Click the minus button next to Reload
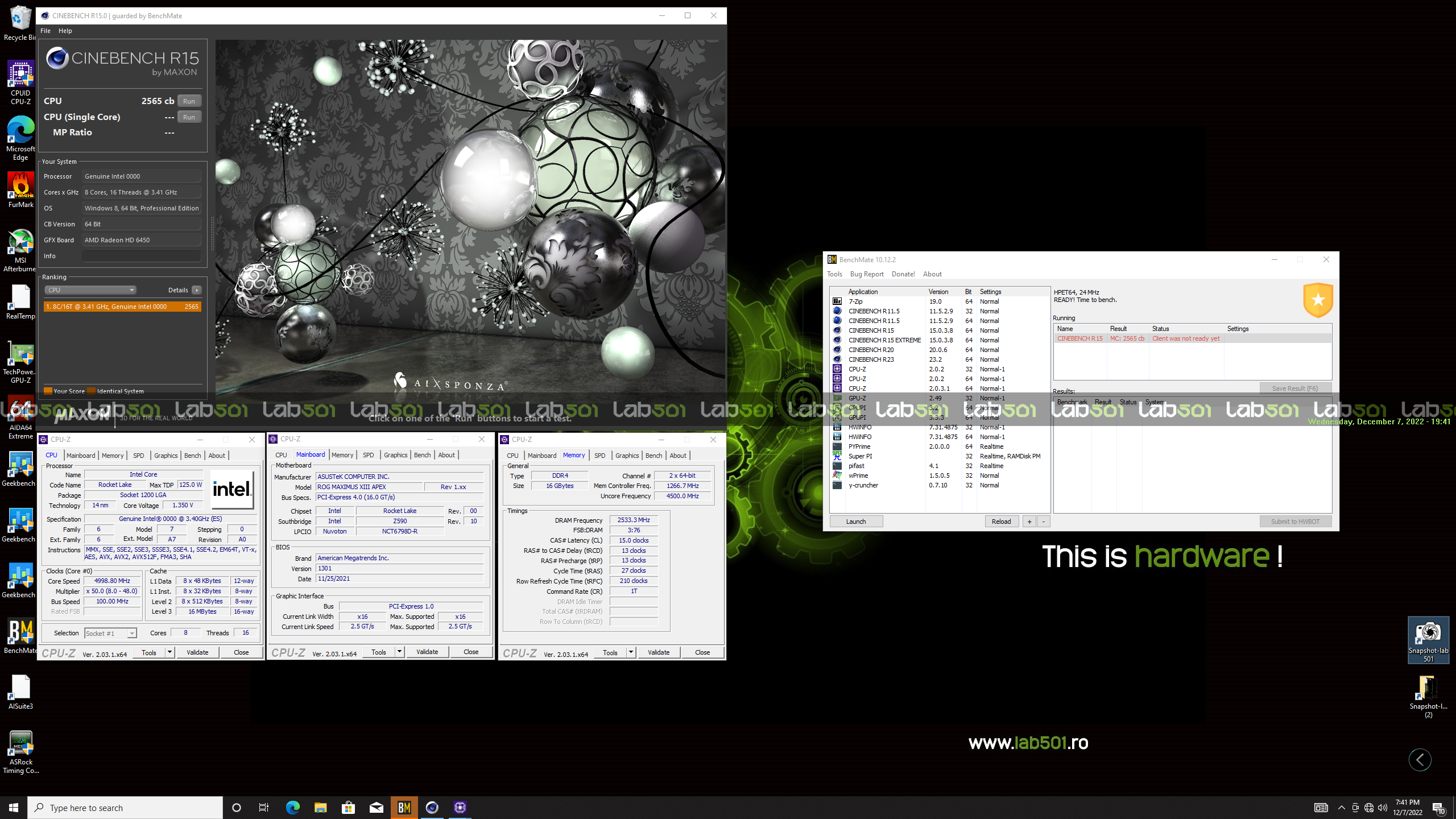Image resolution: width=1456 pixels, height=819 pixels. coord(1044,522)
